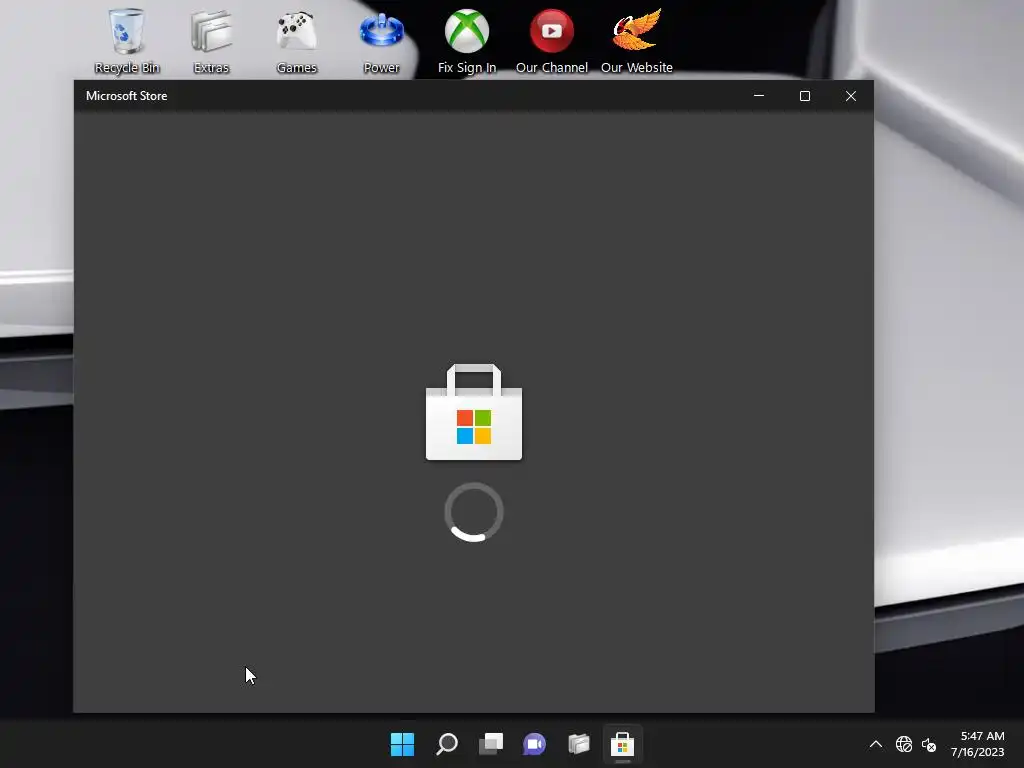Close the Microsoft Store window

850,96
